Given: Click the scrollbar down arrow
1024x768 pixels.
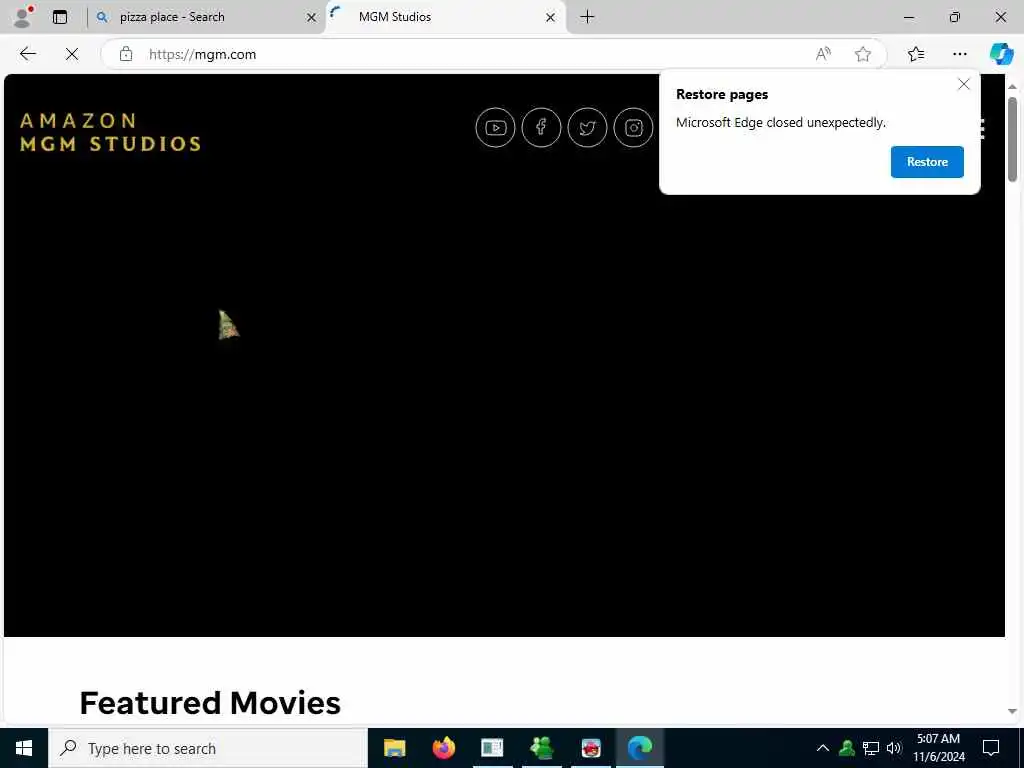Looking at the screenshot, I should click(x=1012, y=712).
